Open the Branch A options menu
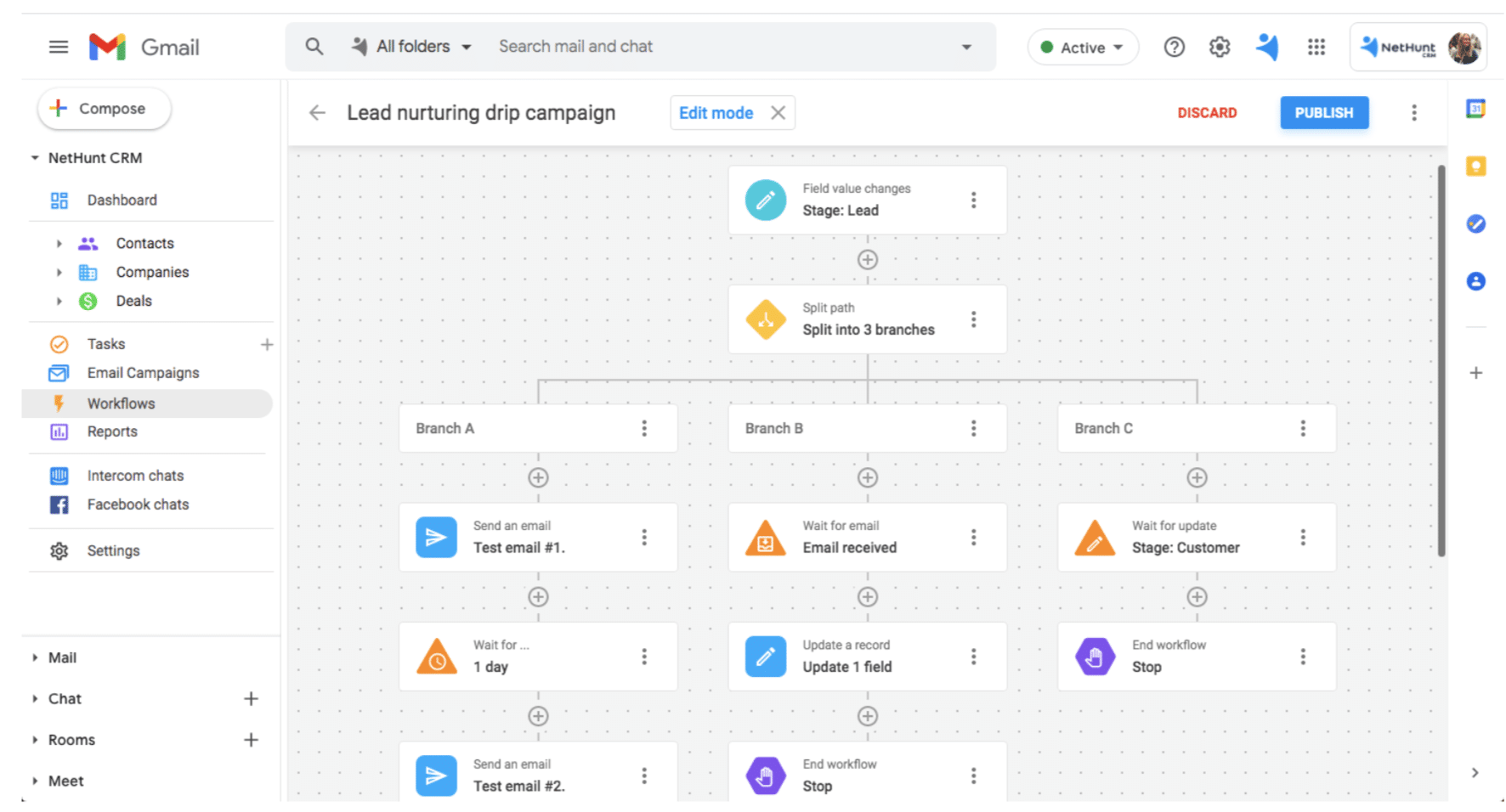This screenshot has height=812, width=1506. point(646,428)
